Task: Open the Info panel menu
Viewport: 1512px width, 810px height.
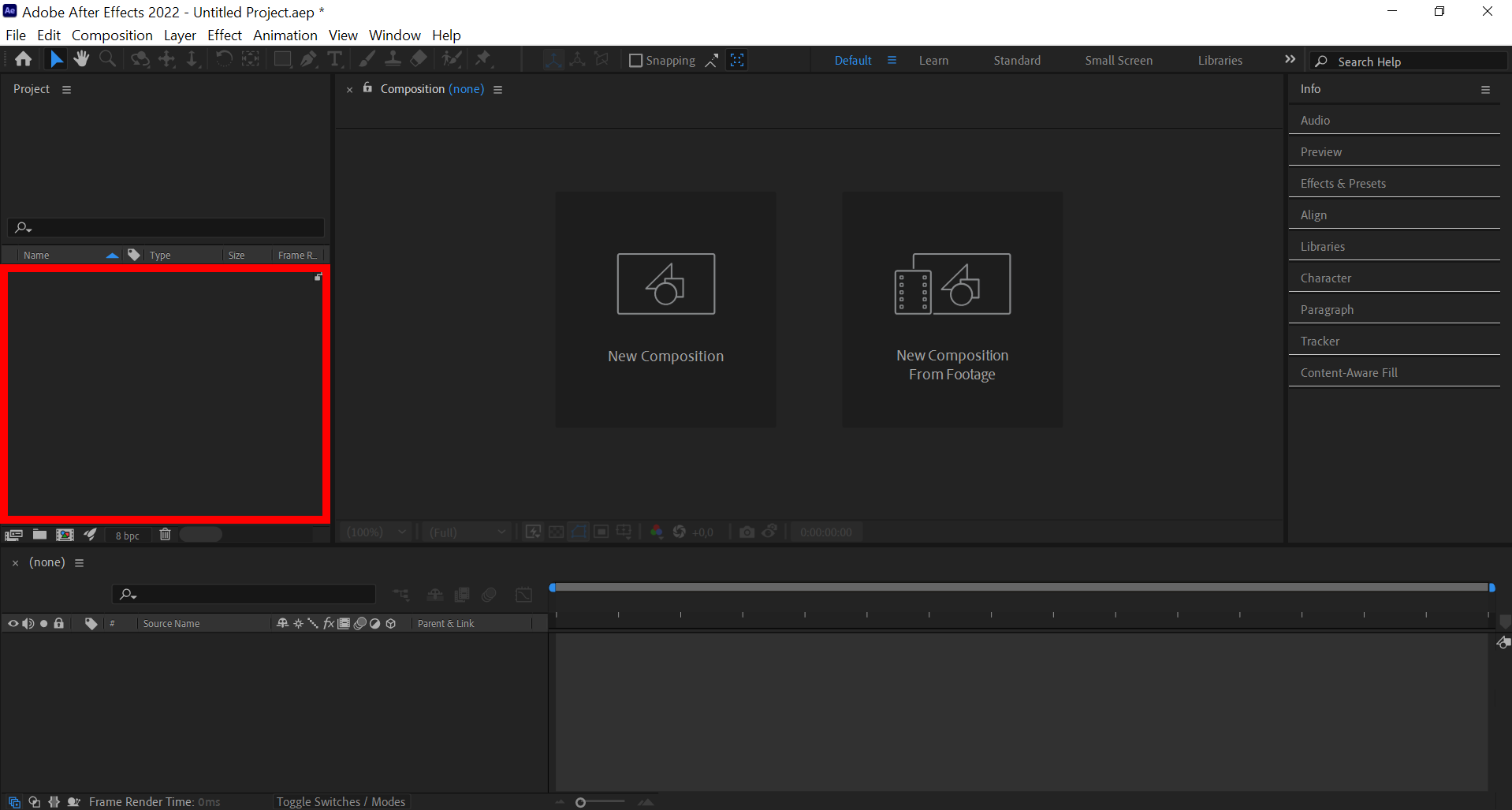Action: [x=1487, y=89]
